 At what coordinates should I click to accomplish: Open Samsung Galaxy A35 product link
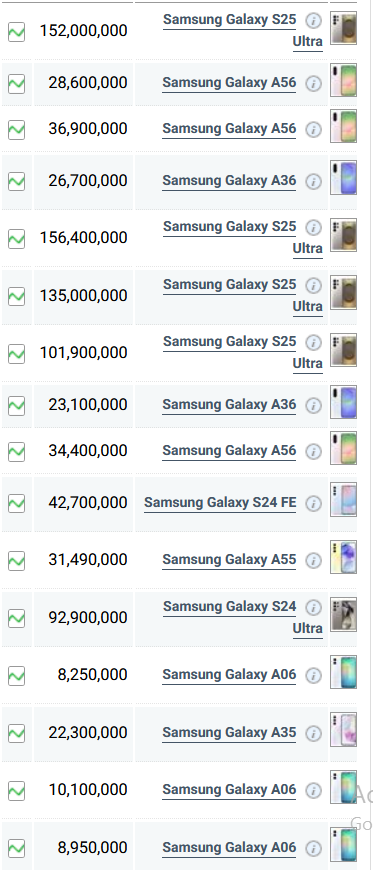229,732
